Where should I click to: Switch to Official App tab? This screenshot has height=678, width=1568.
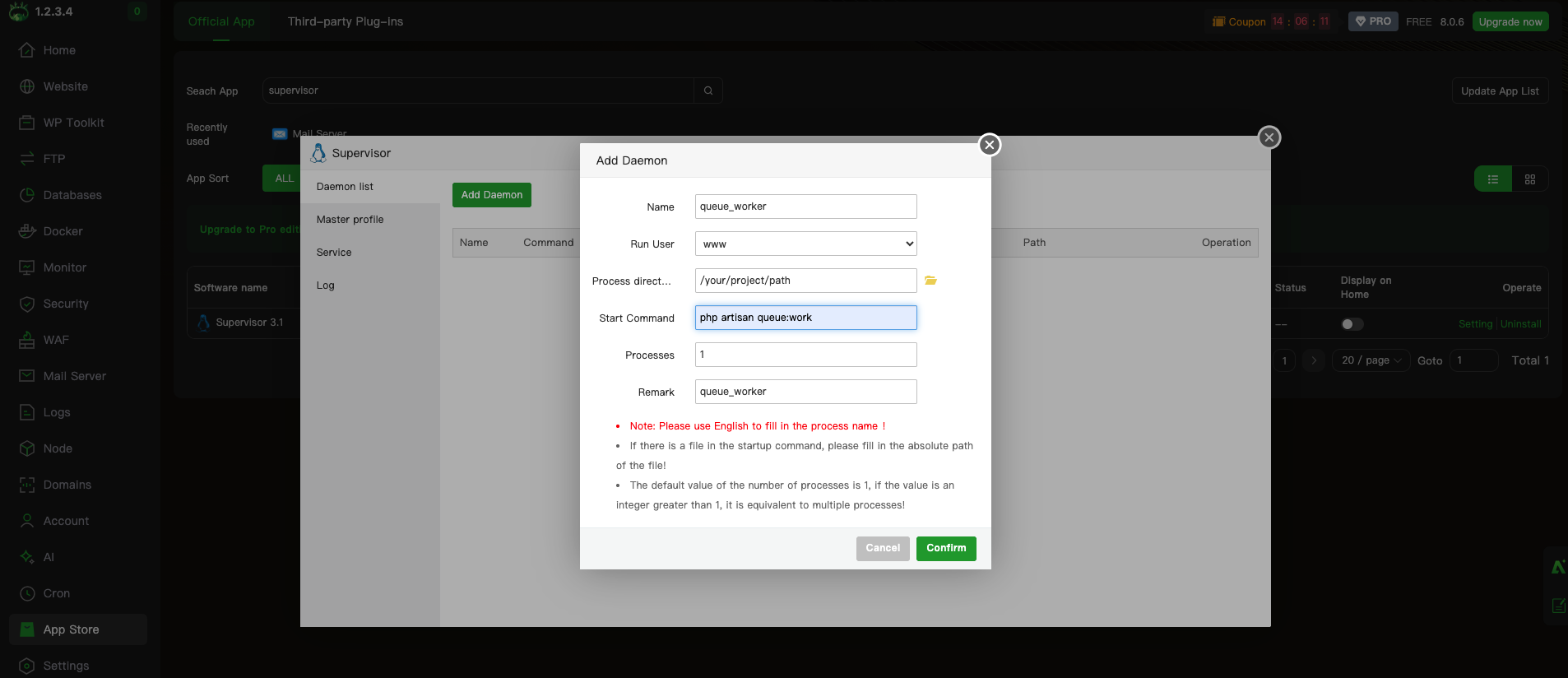coord(221,21)
